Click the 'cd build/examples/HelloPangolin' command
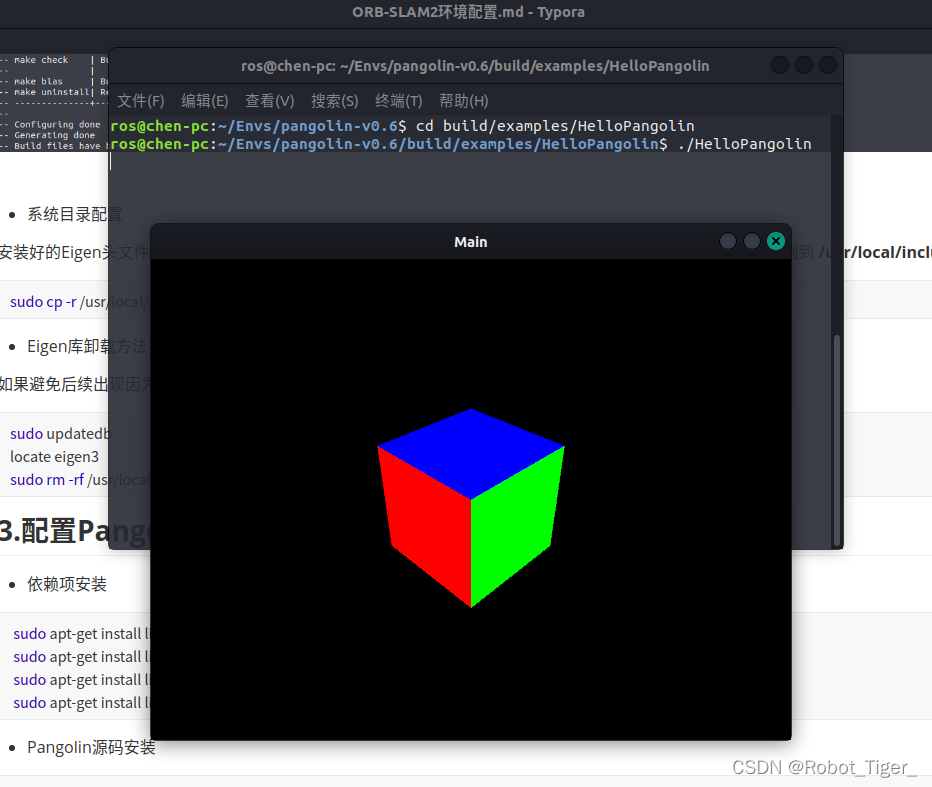This screenshot has height=787, width=932. click(x=555, y=126)
